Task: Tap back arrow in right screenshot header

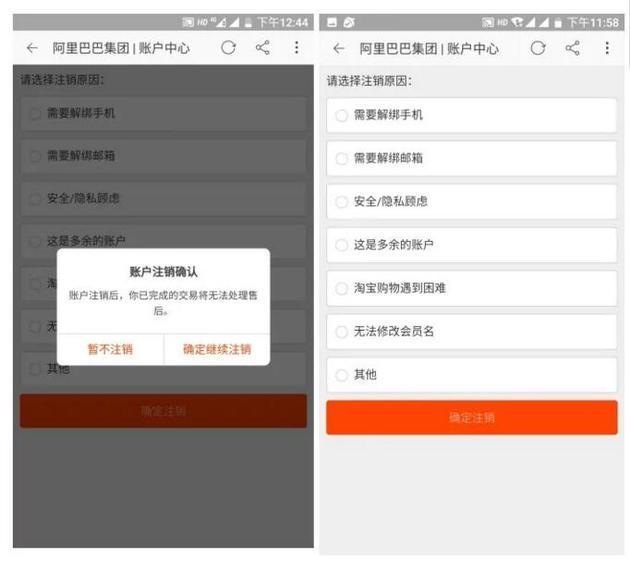Action: click(339, 49)
